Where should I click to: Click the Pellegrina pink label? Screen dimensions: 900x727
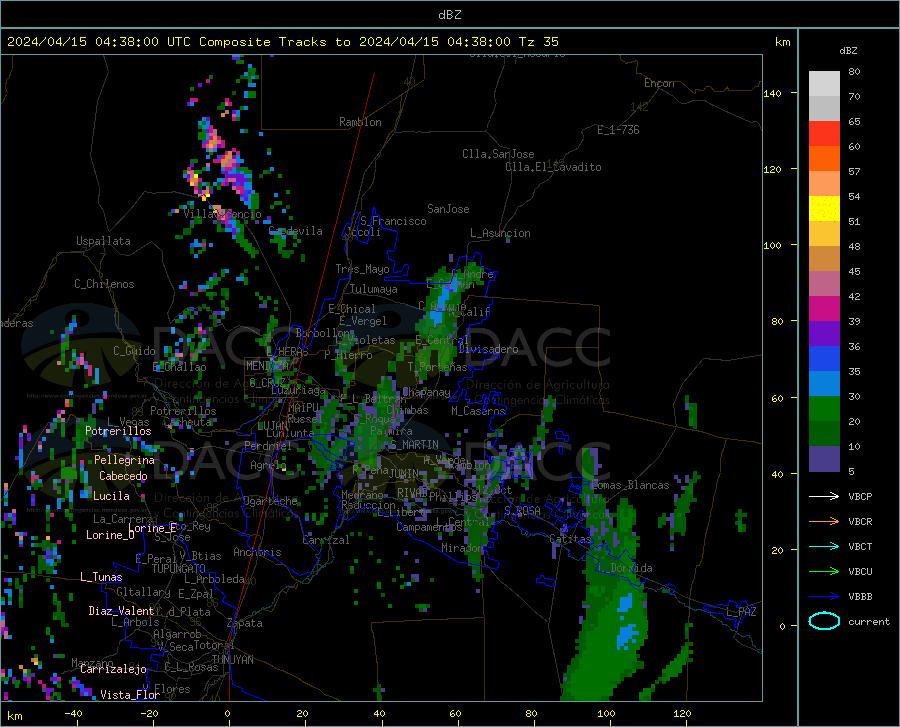click(125, 460)
